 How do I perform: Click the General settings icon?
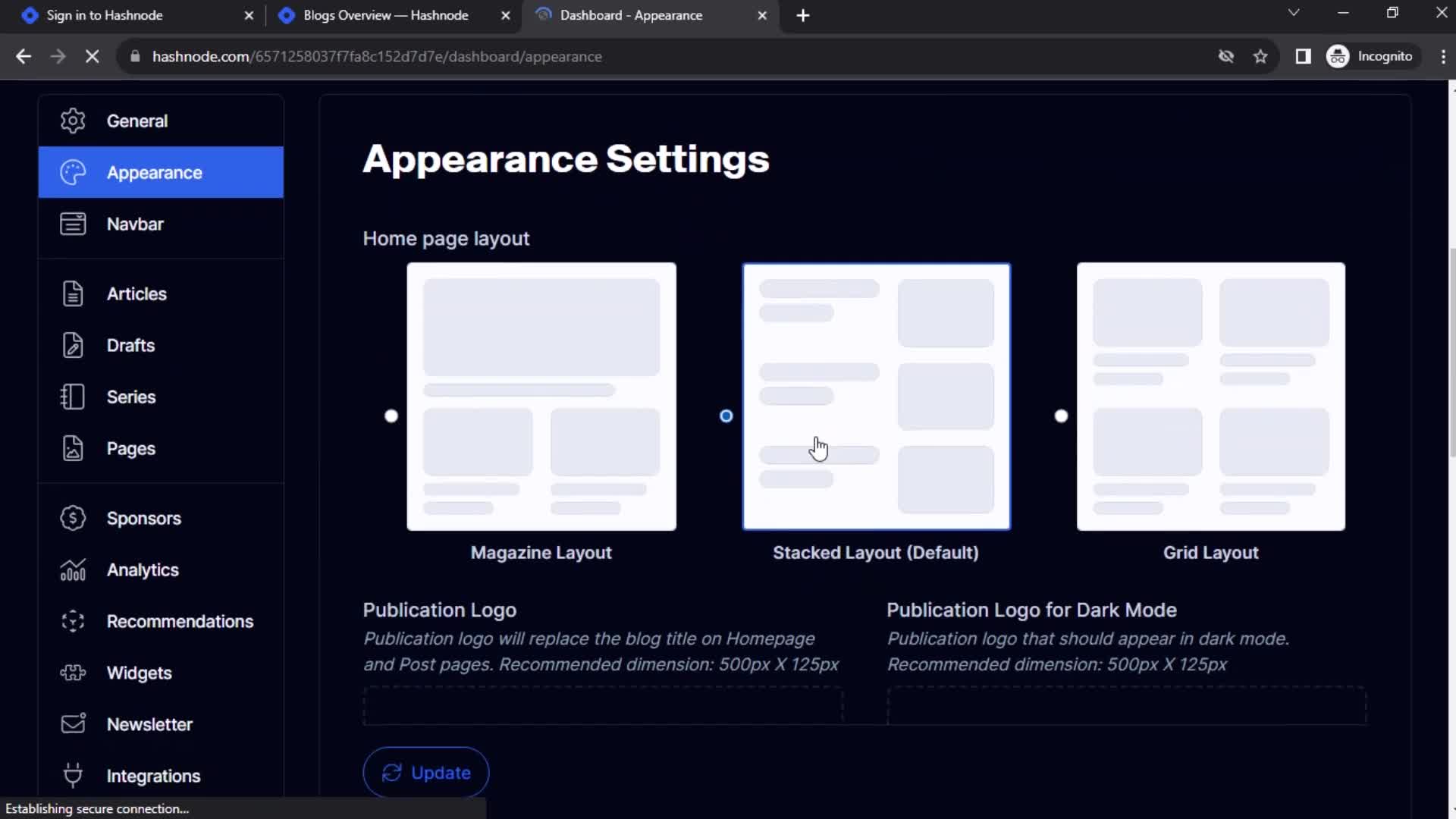click(x=73, y=120)
